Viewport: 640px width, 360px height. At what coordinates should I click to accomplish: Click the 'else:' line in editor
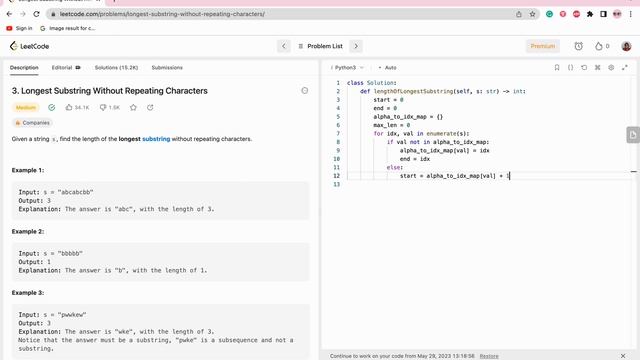[x=395, y=167]
